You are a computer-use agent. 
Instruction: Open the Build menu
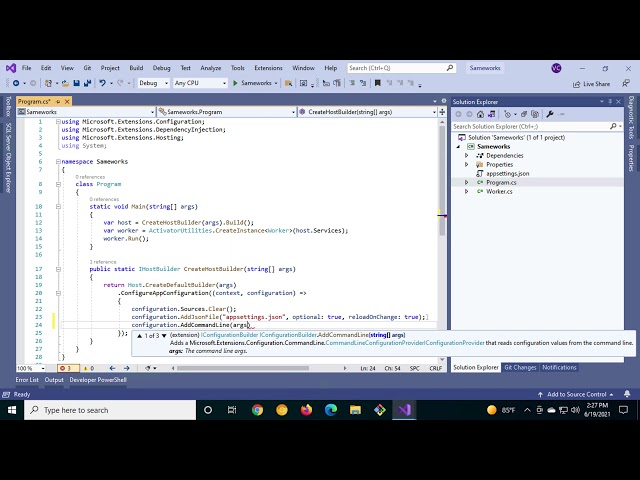point(136,68)
